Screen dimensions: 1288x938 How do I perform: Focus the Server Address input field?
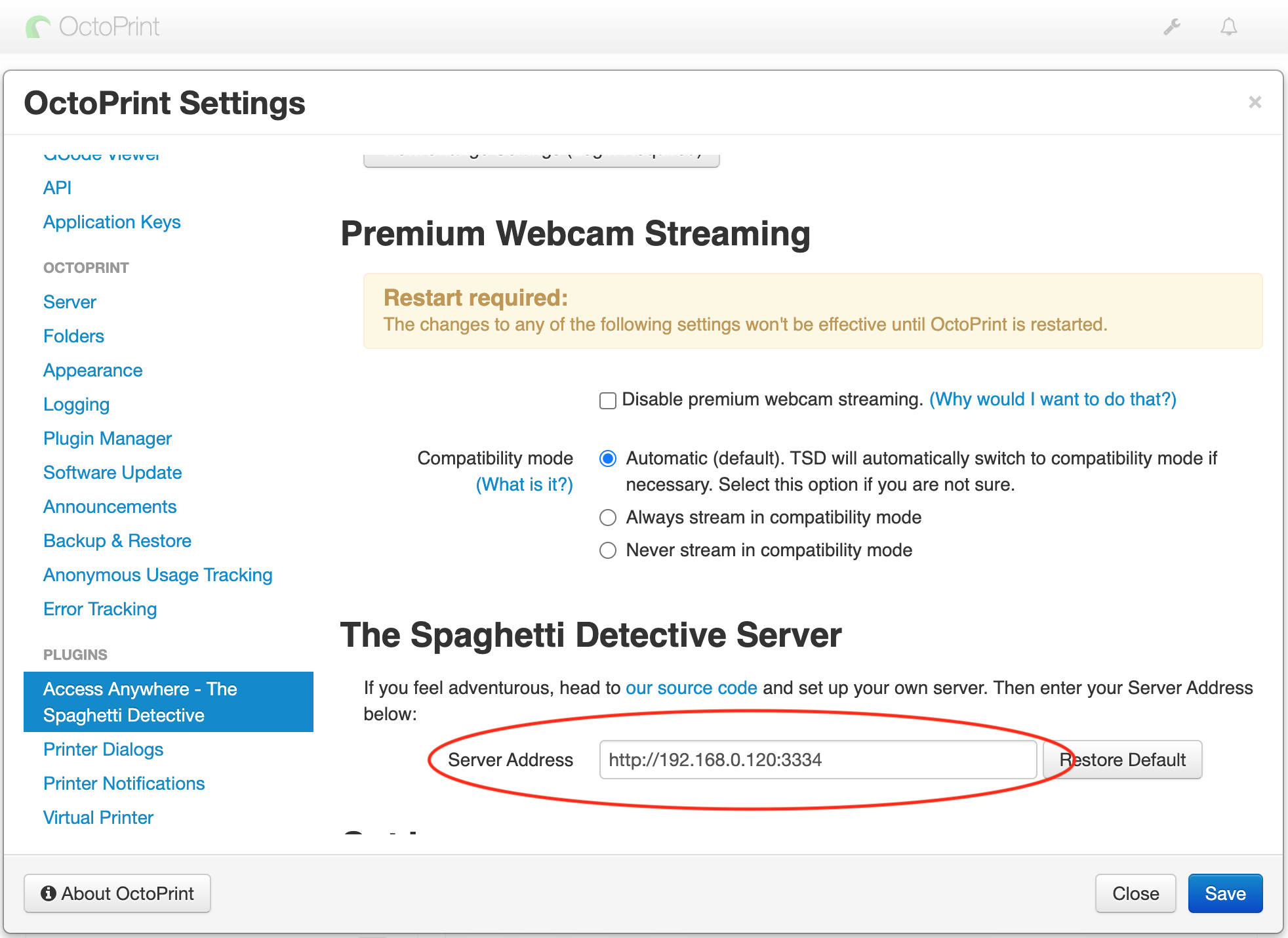pyautogui.click(x=817, y=760)
